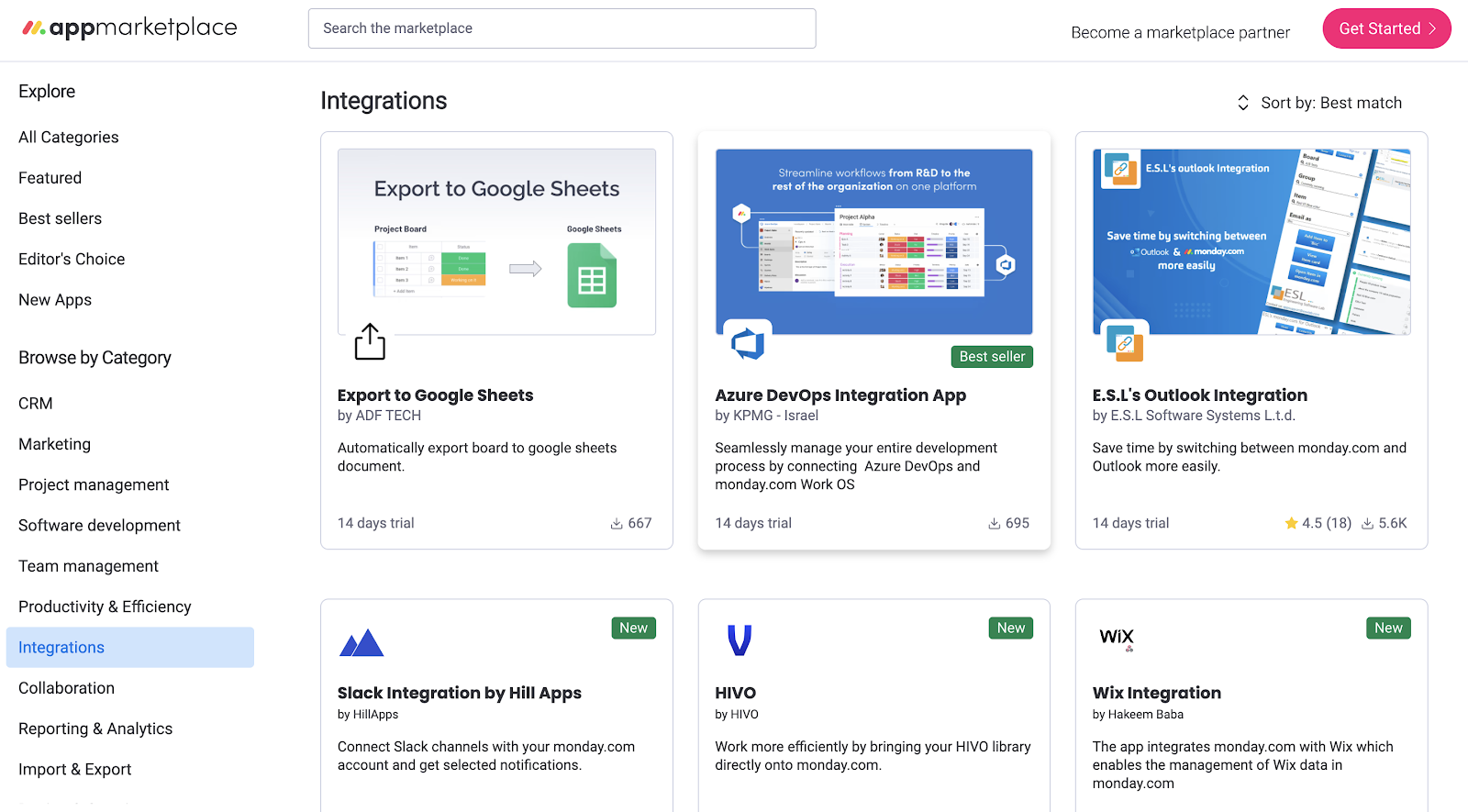This screenshot has width=1468, height=812.
Task: Click the New badge on Slack Integration card
Action: pos(633,628)
